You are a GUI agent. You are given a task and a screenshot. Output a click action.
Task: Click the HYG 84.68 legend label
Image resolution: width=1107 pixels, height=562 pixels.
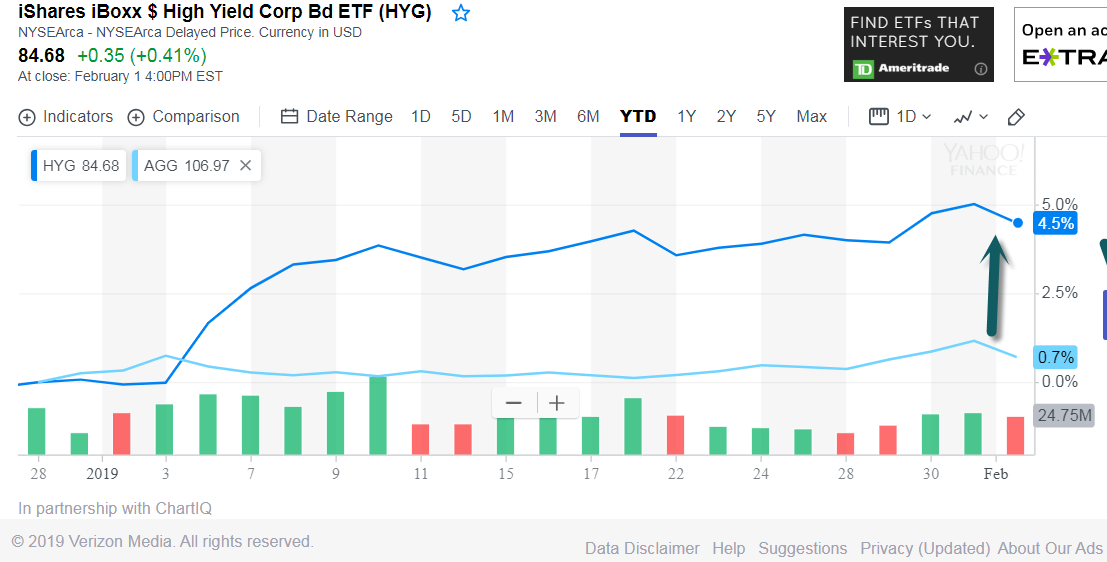coord(80,166)
